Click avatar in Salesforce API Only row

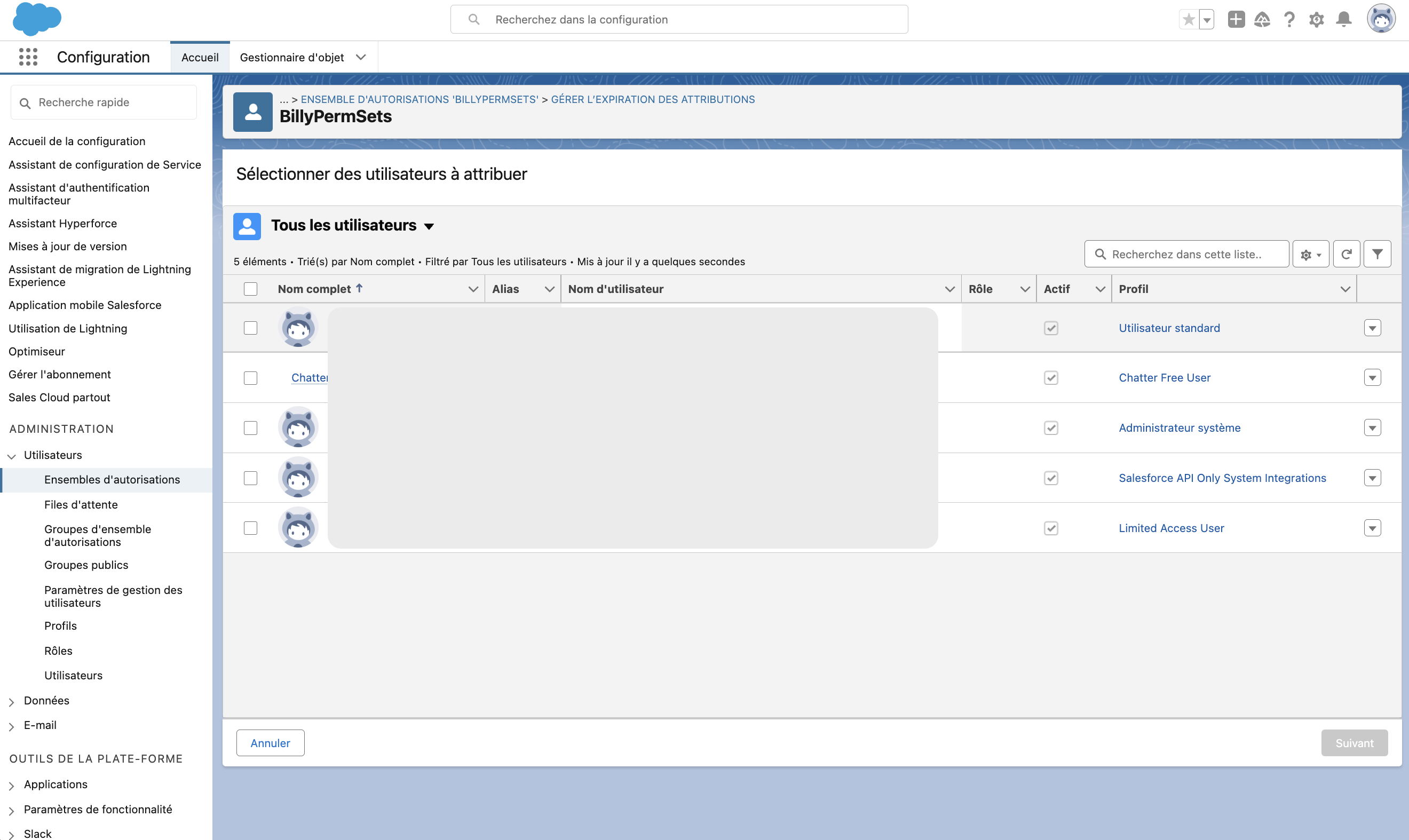[x=298, y=478]
